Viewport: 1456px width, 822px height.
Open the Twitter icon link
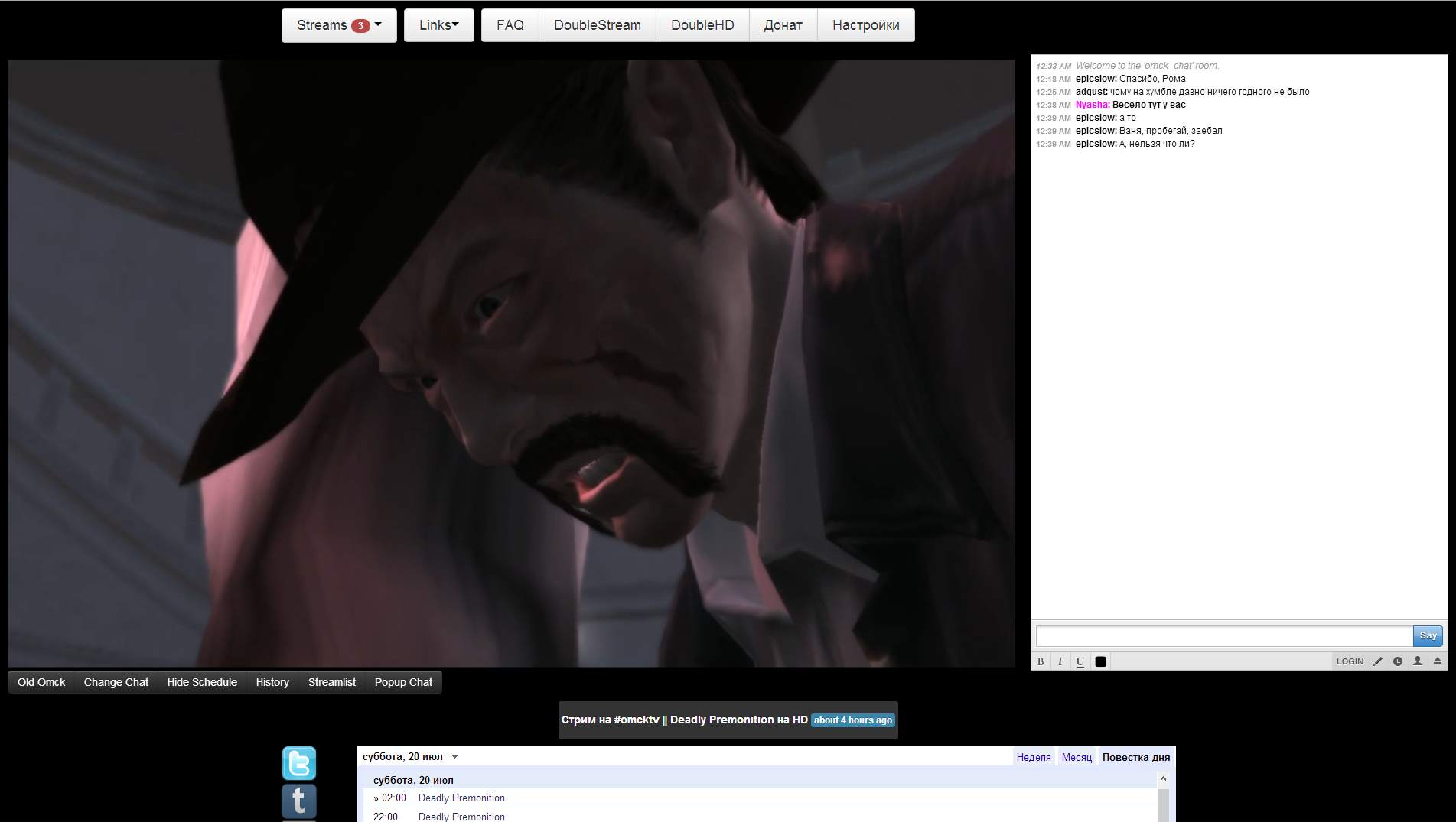[299, 763]
